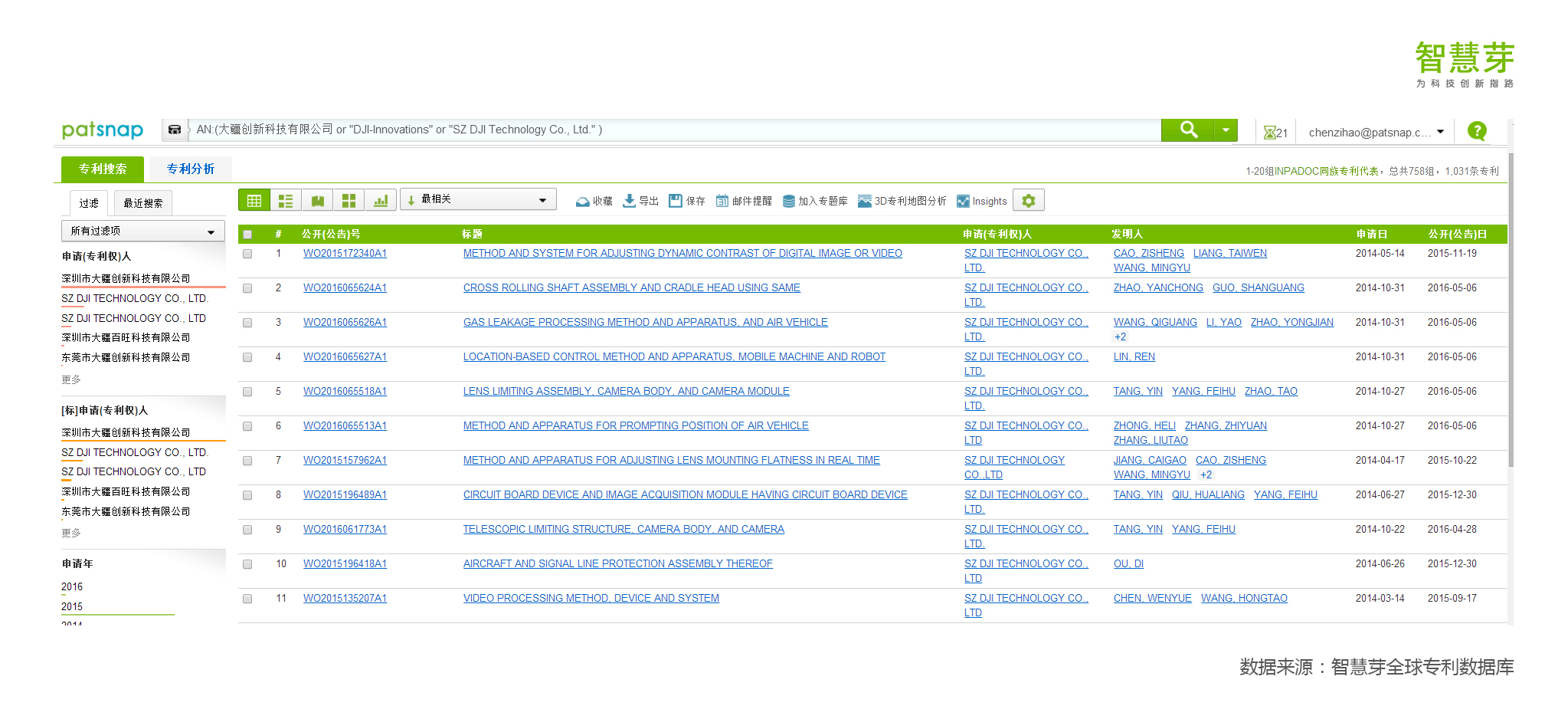
Task: Open the 所有过滤项 filter dropdown
Action: click(142, 231)
